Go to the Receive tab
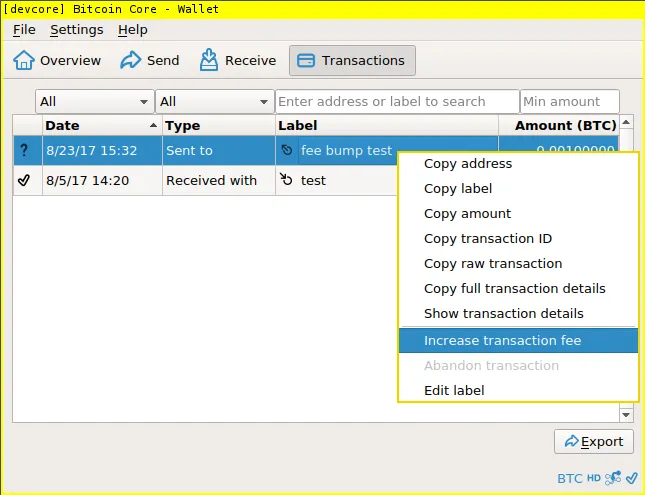The height and width of the screenshot is (495, 645). 238,60
